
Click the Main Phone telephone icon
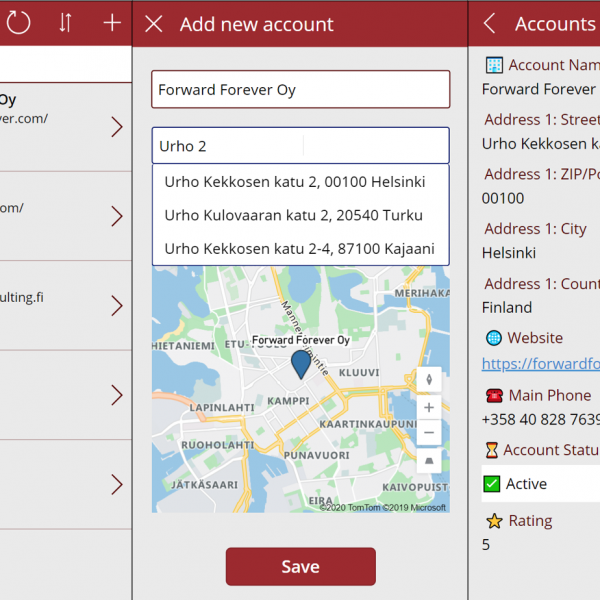point(494,395)
